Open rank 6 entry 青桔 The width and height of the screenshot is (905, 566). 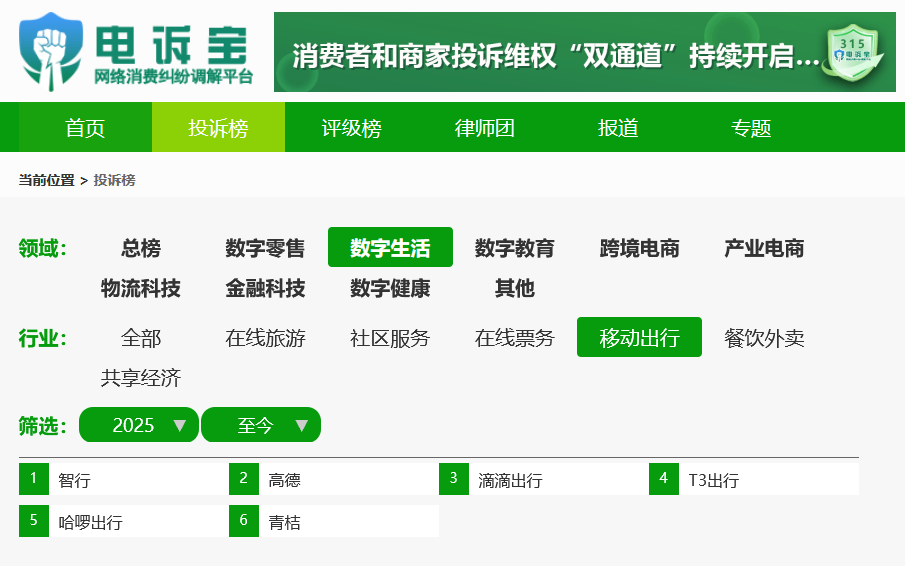click(334, 521)
